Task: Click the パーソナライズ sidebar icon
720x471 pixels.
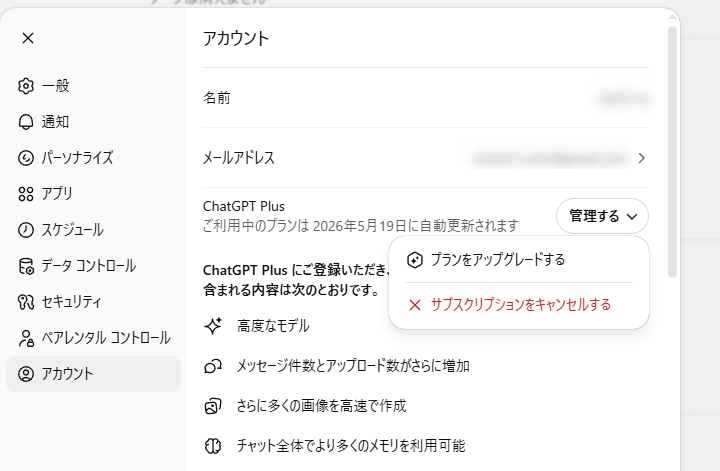Action: click(26, 158)
